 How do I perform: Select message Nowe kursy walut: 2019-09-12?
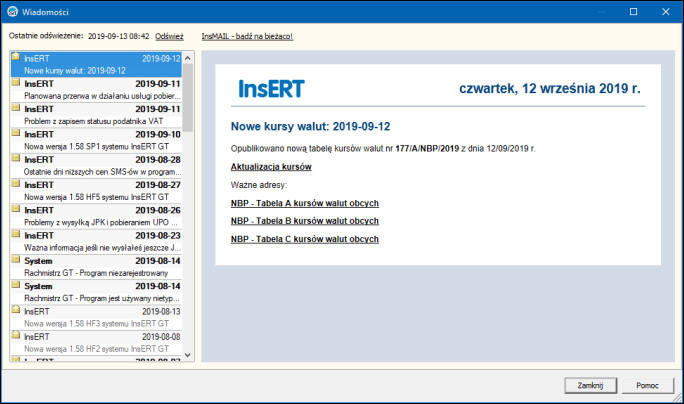[96, 64]
